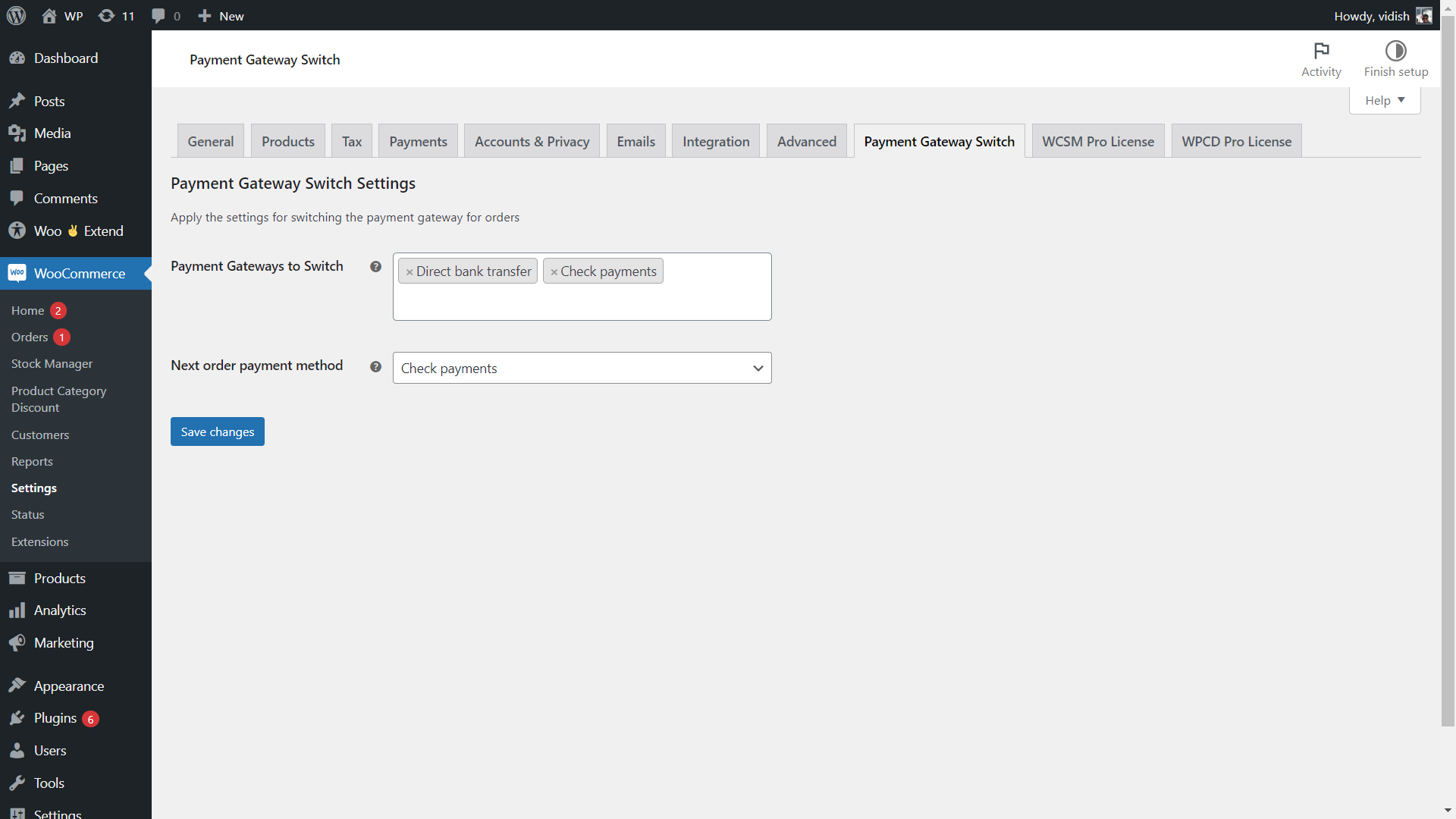This screenshot has height=819, width=1456.
Task: Click help icon beside Next order payment method
Action: [x=375, y=367]
